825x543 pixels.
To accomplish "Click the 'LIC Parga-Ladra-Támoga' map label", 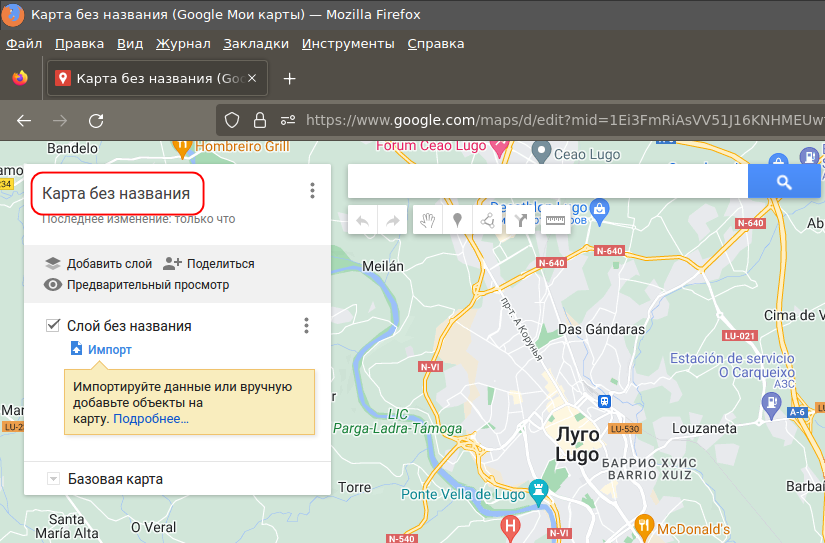I will 398,422.
